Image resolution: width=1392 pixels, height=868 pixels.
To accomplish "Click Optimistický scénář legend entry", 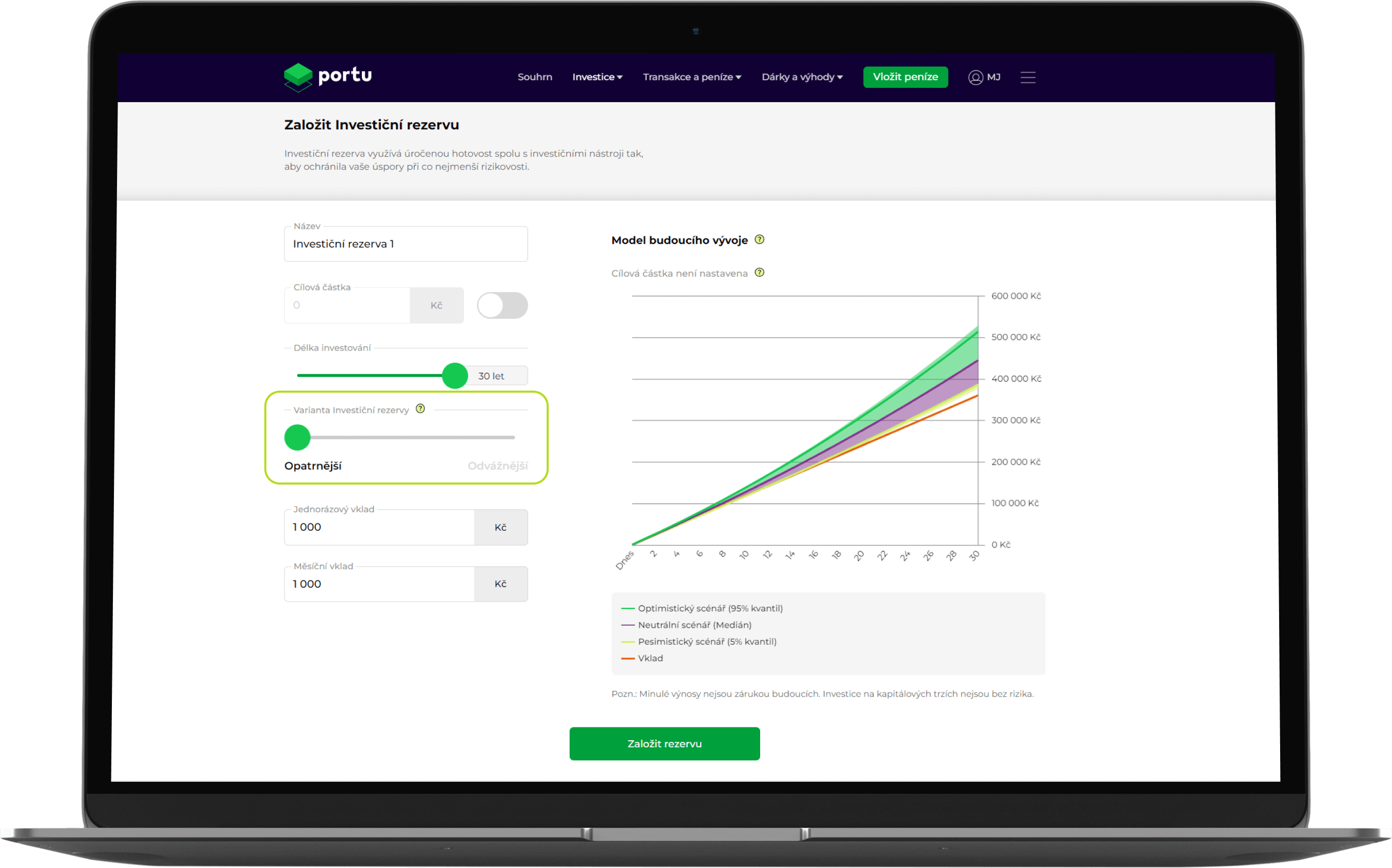I will (x=709, y=608).
